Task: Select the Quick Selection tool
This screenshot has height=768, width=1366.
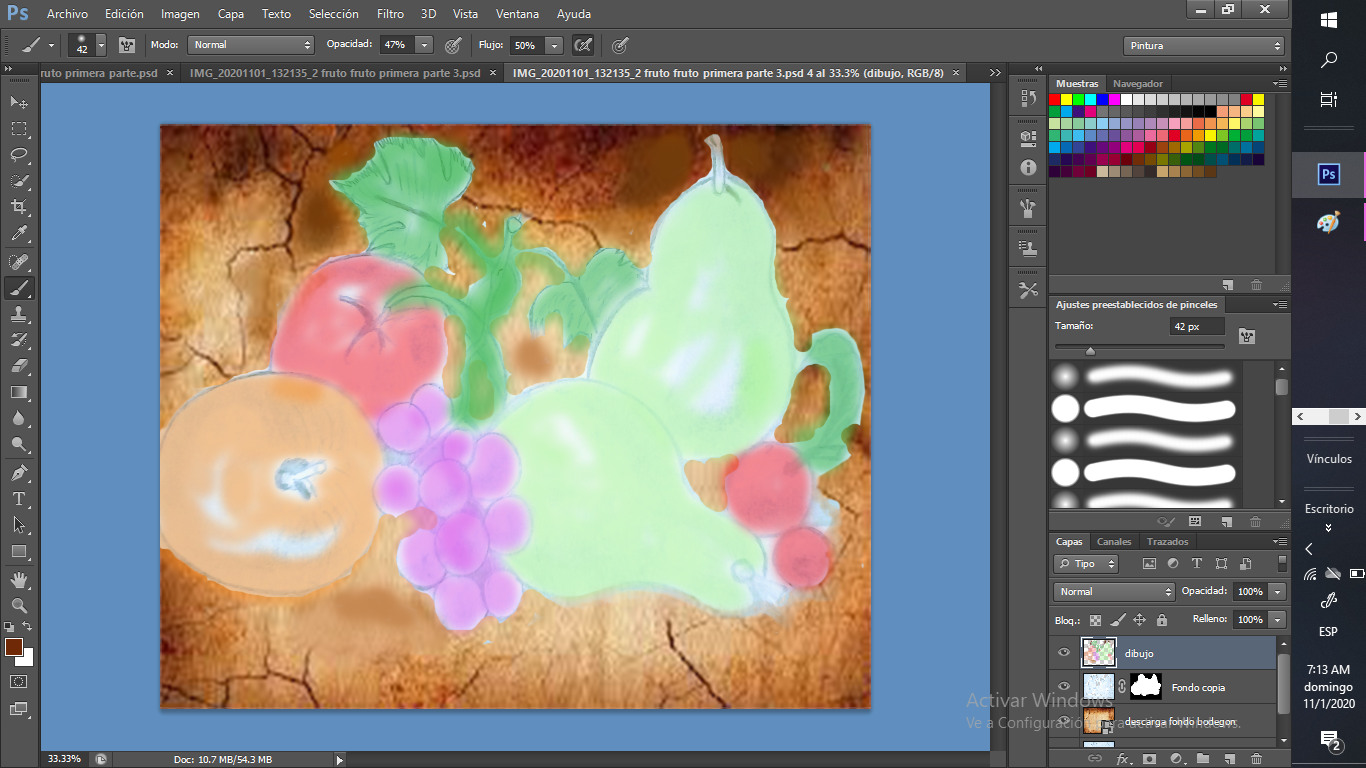Action: click(x=19, y=181)
